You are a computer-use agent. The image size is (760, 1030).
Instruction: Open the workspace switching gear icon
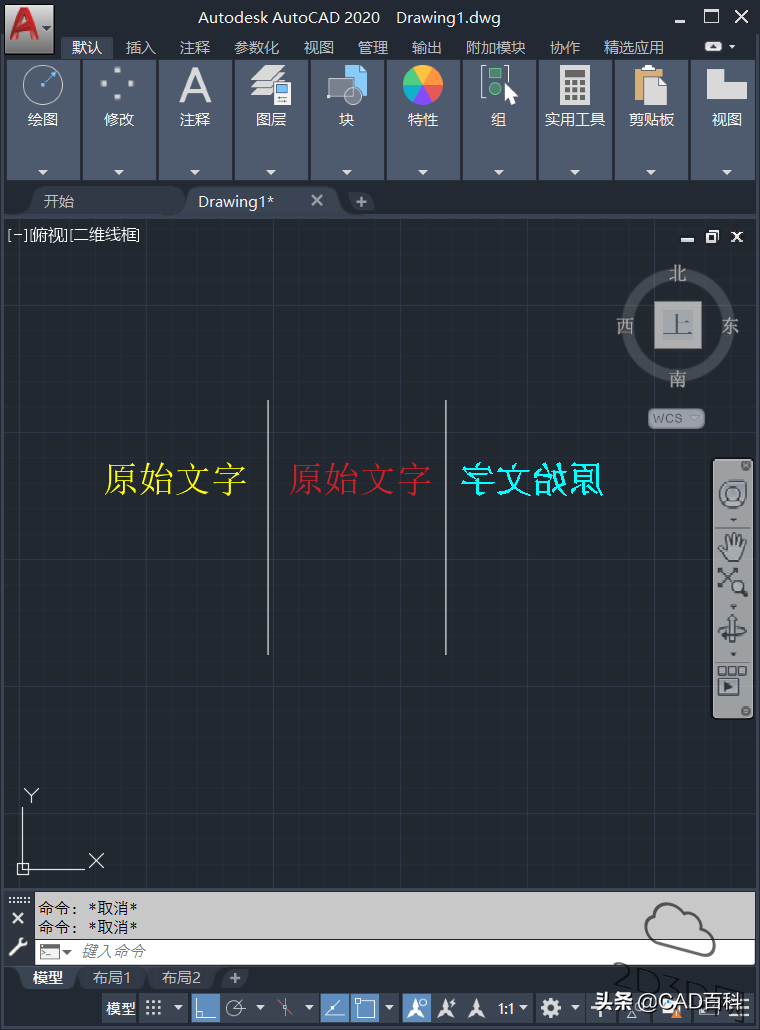pos(550,1007)
